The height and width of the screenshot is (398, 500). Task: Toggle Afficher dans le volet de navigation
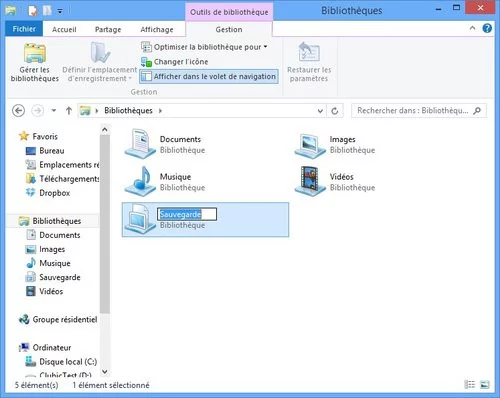209,76
